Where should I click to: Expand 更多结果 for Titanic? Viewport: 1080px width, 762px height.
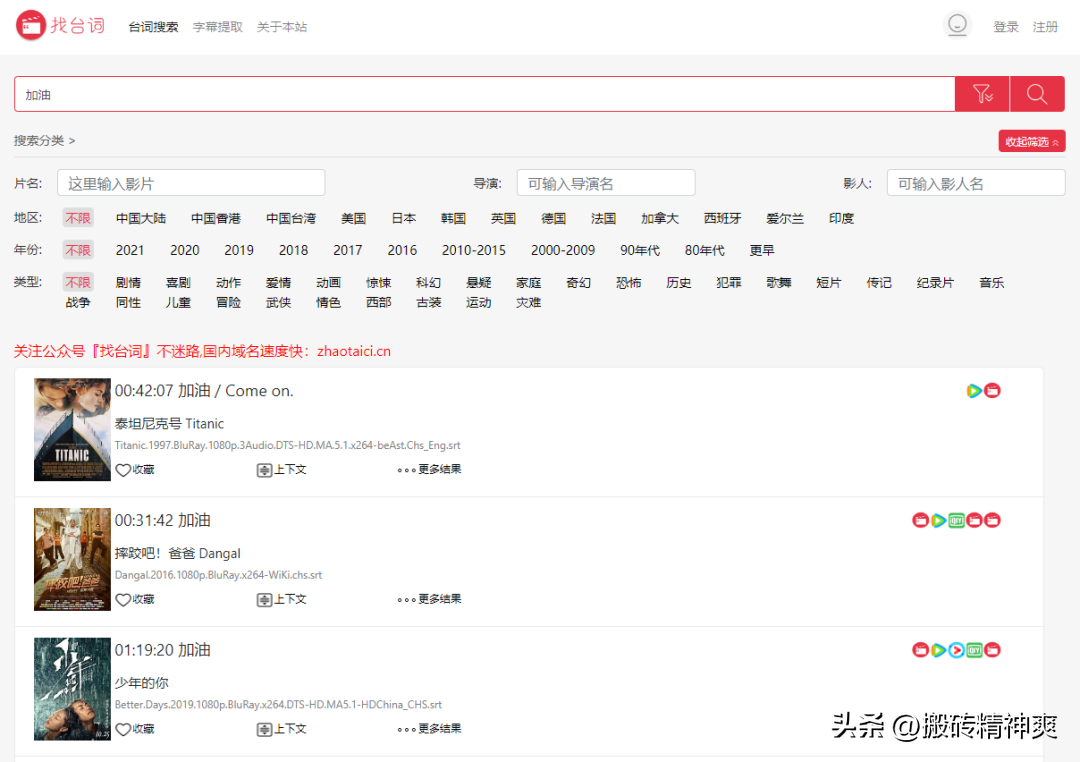429,470
